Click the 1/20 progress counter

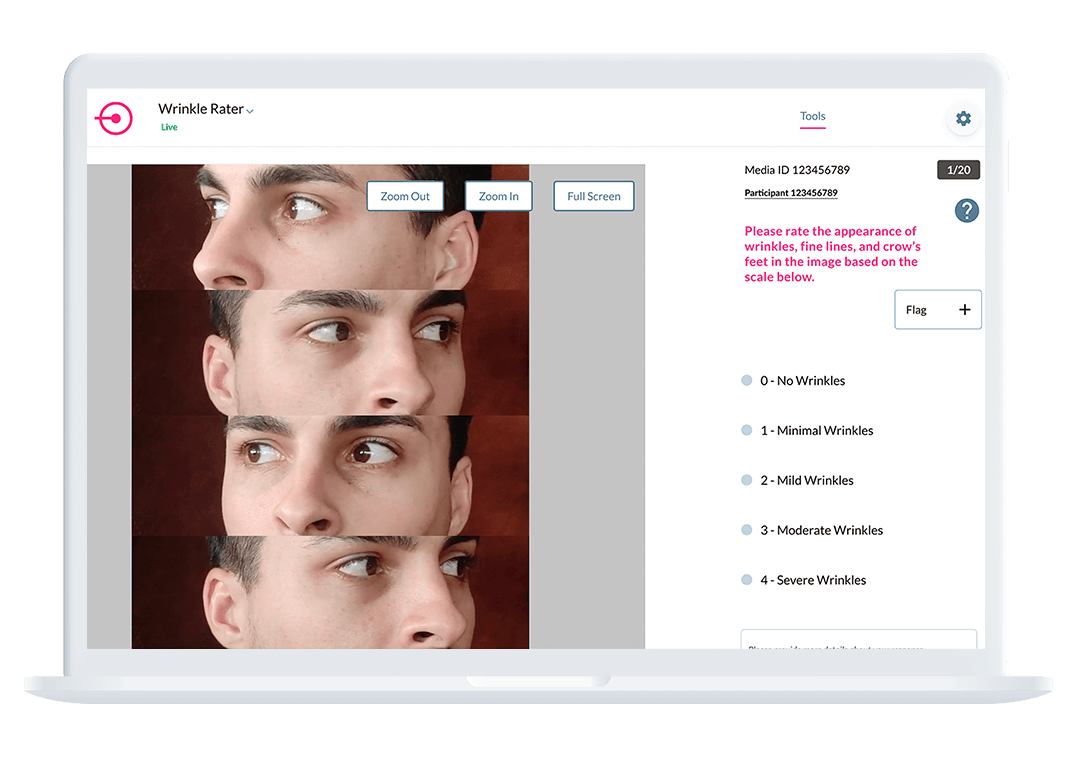958,169
